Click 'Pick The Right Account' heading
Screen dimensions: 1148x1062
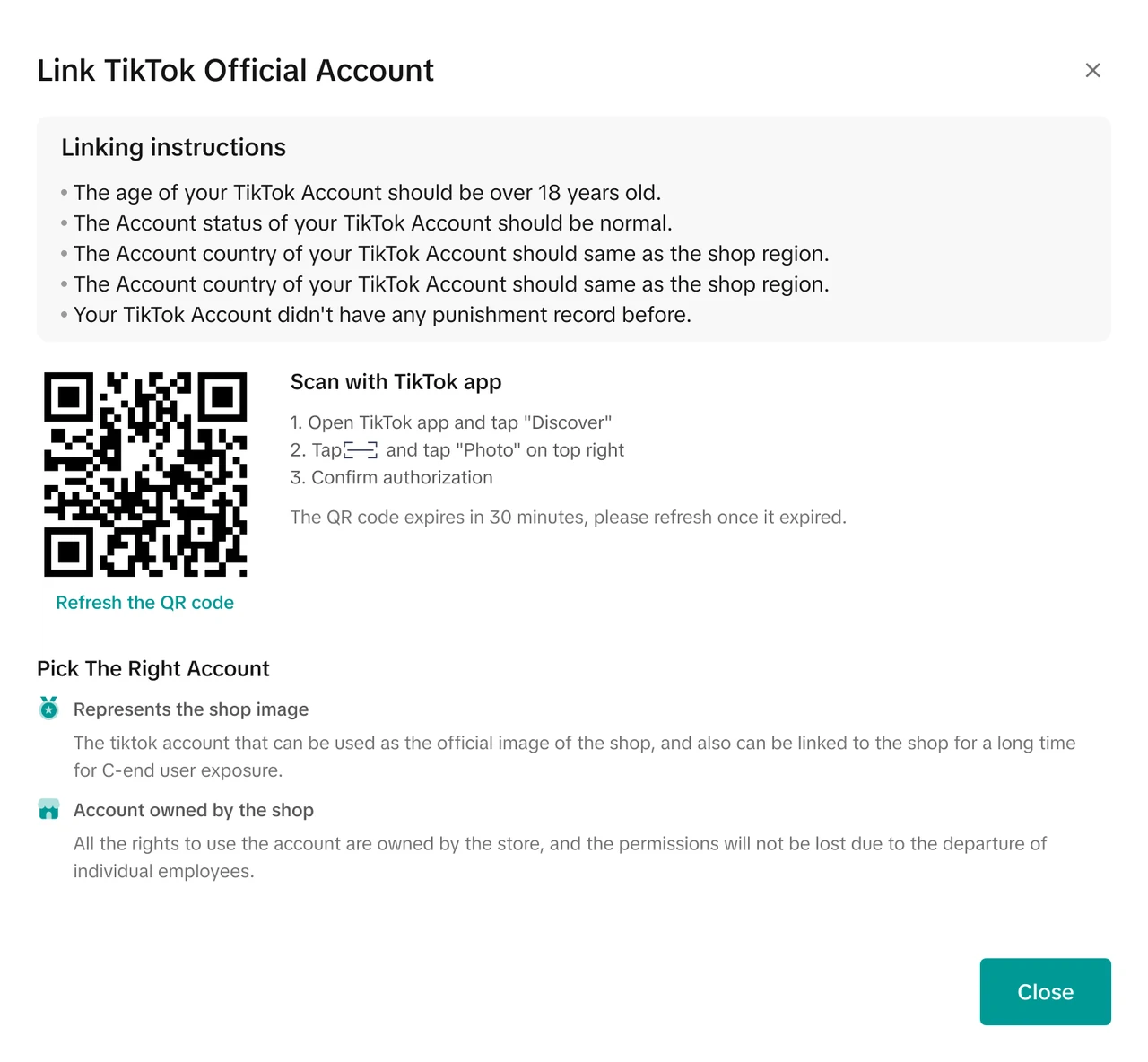tap(152, 668)
